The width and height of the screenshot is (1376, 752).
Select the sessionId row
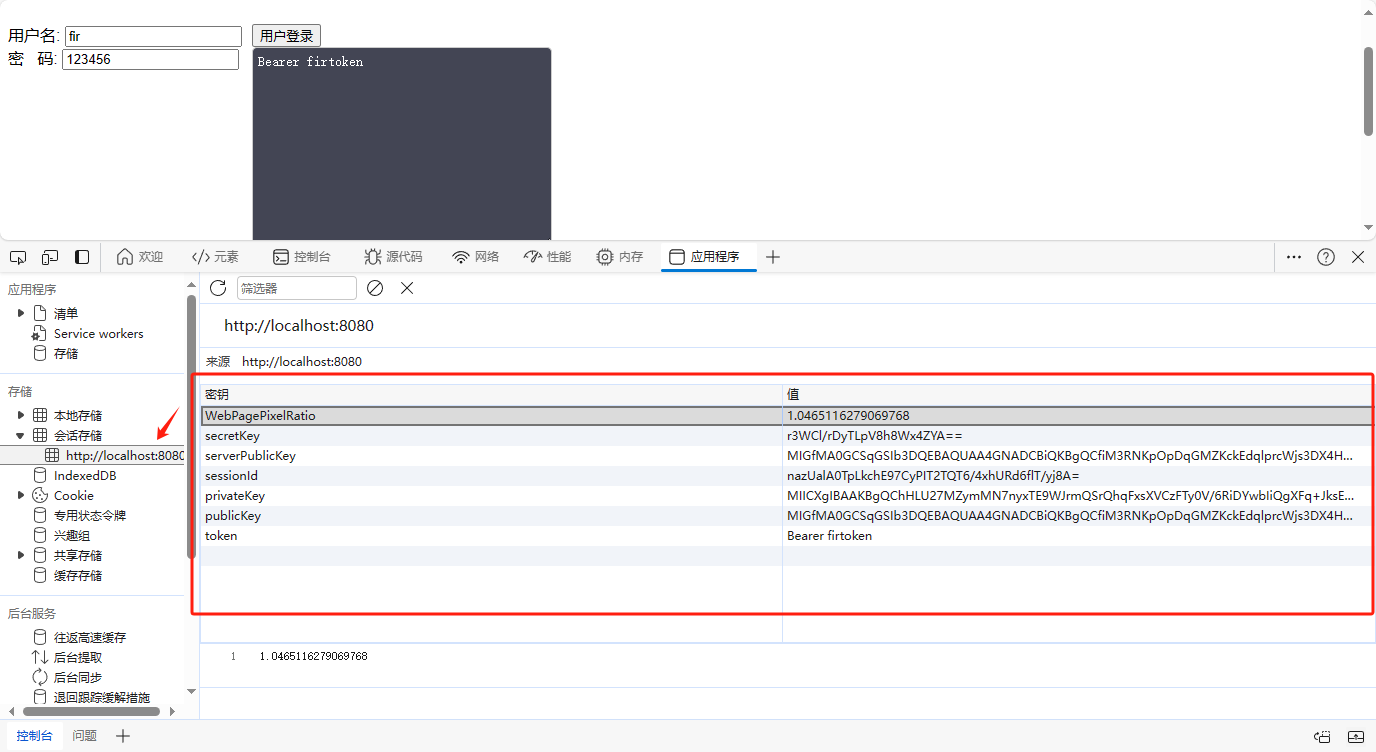tap(786, 475)
